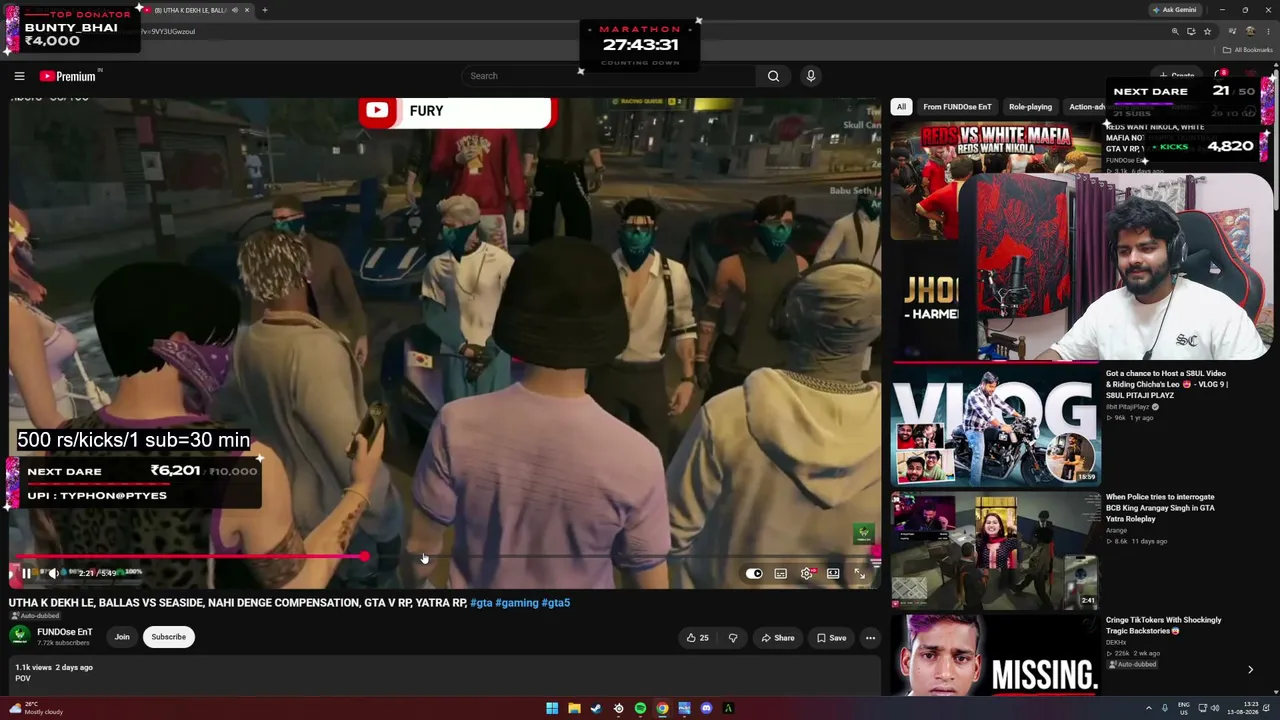This screenshot has height=720, width=1280.
Task: Open the FUNDOse EnT channel avatar
Action: click(x=19, y=636)
